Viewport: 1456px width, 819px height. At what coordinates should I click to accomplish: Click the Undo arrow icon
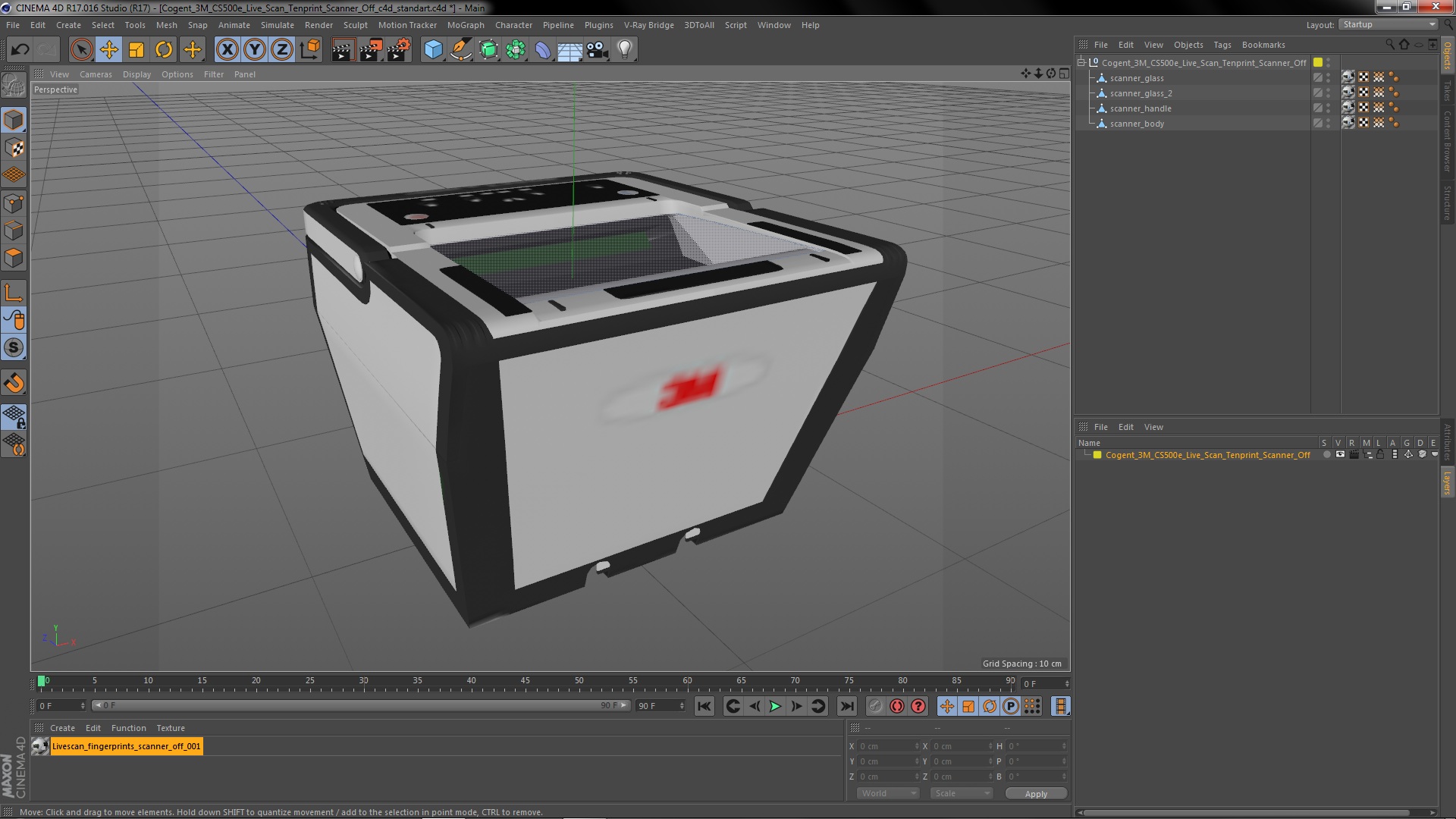(20, 50)
